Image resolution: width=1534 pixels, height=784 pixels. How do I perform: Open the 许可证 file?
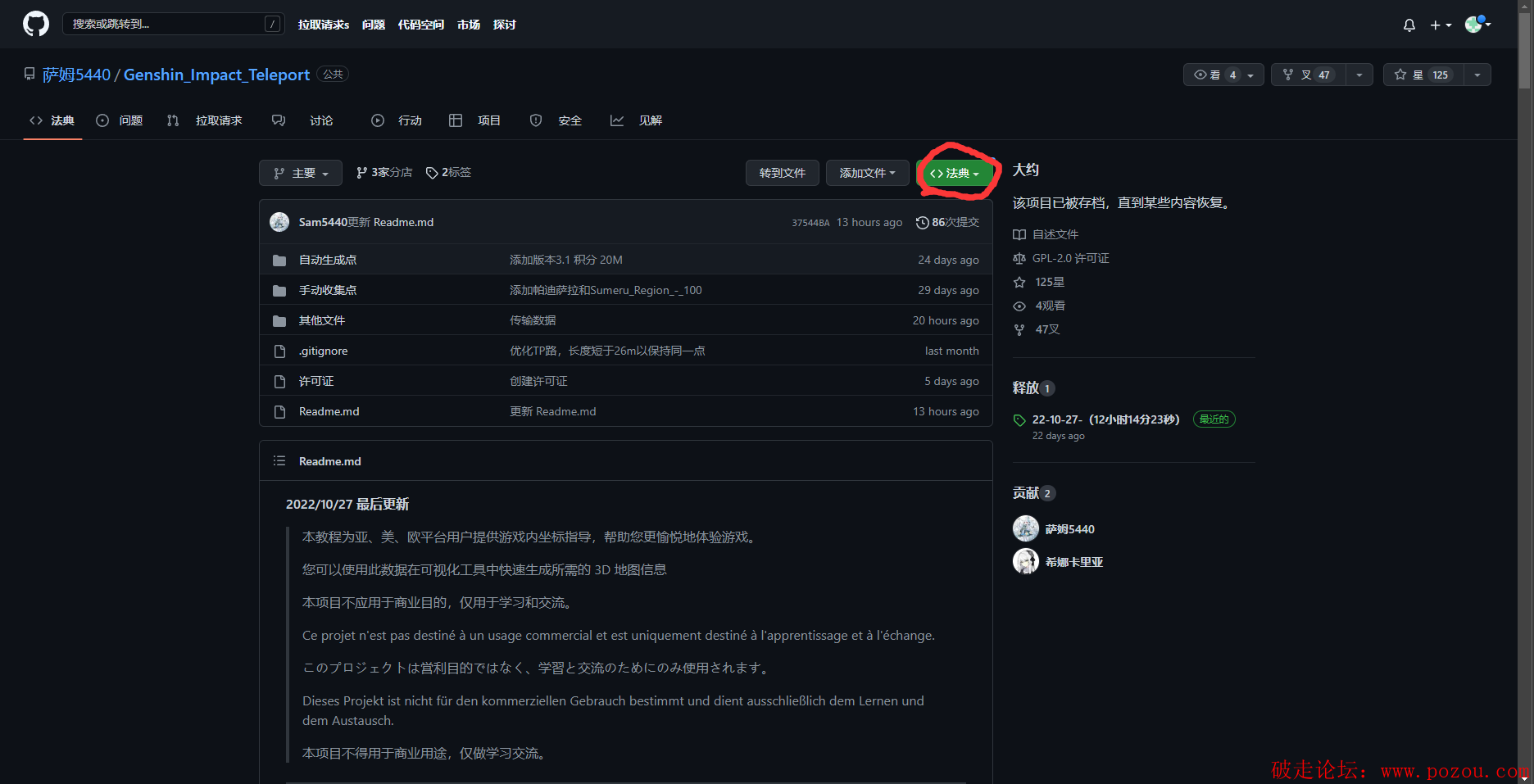316,381
